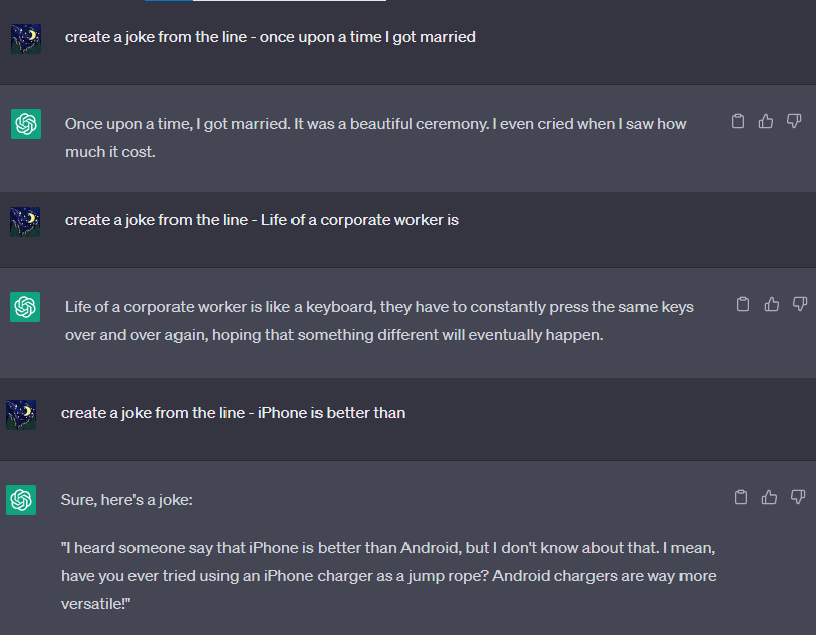Thumbs down the iPhone versus Android joke
This screenshot has width=816, height=635.
pos(798,497)
